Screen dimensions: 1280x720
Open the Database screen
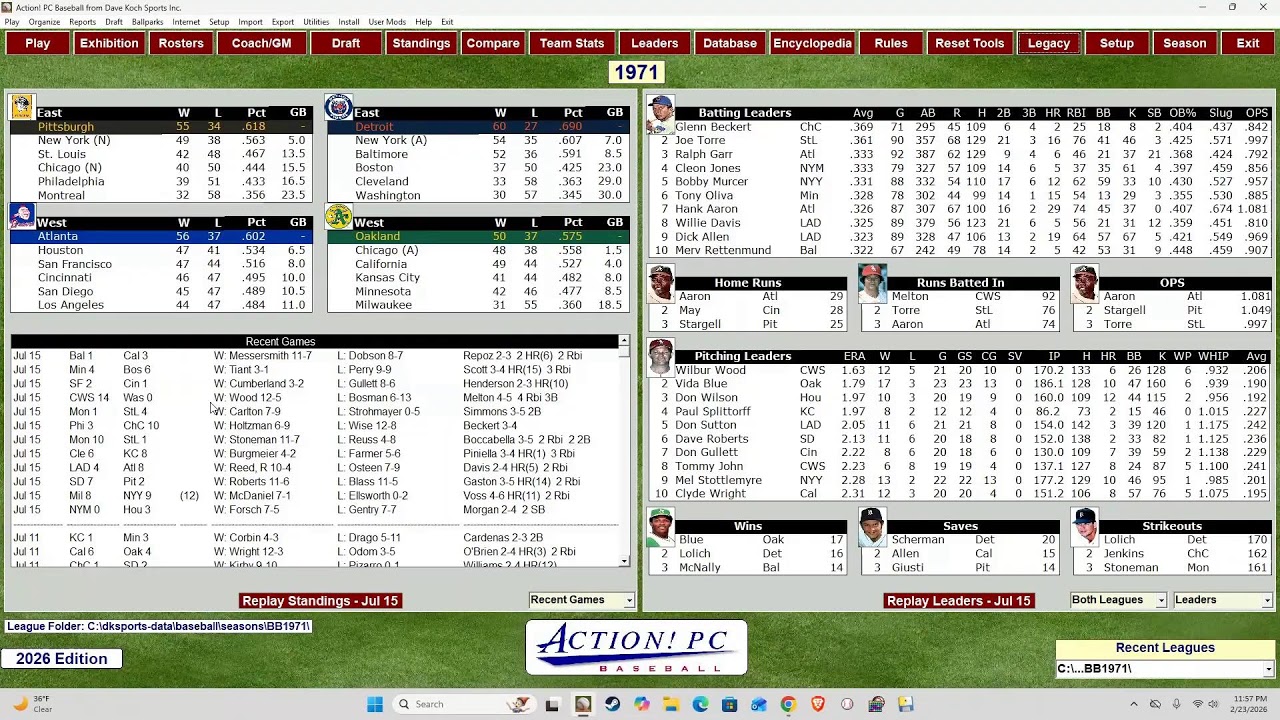pyautogui.click(x=730, y=43)
